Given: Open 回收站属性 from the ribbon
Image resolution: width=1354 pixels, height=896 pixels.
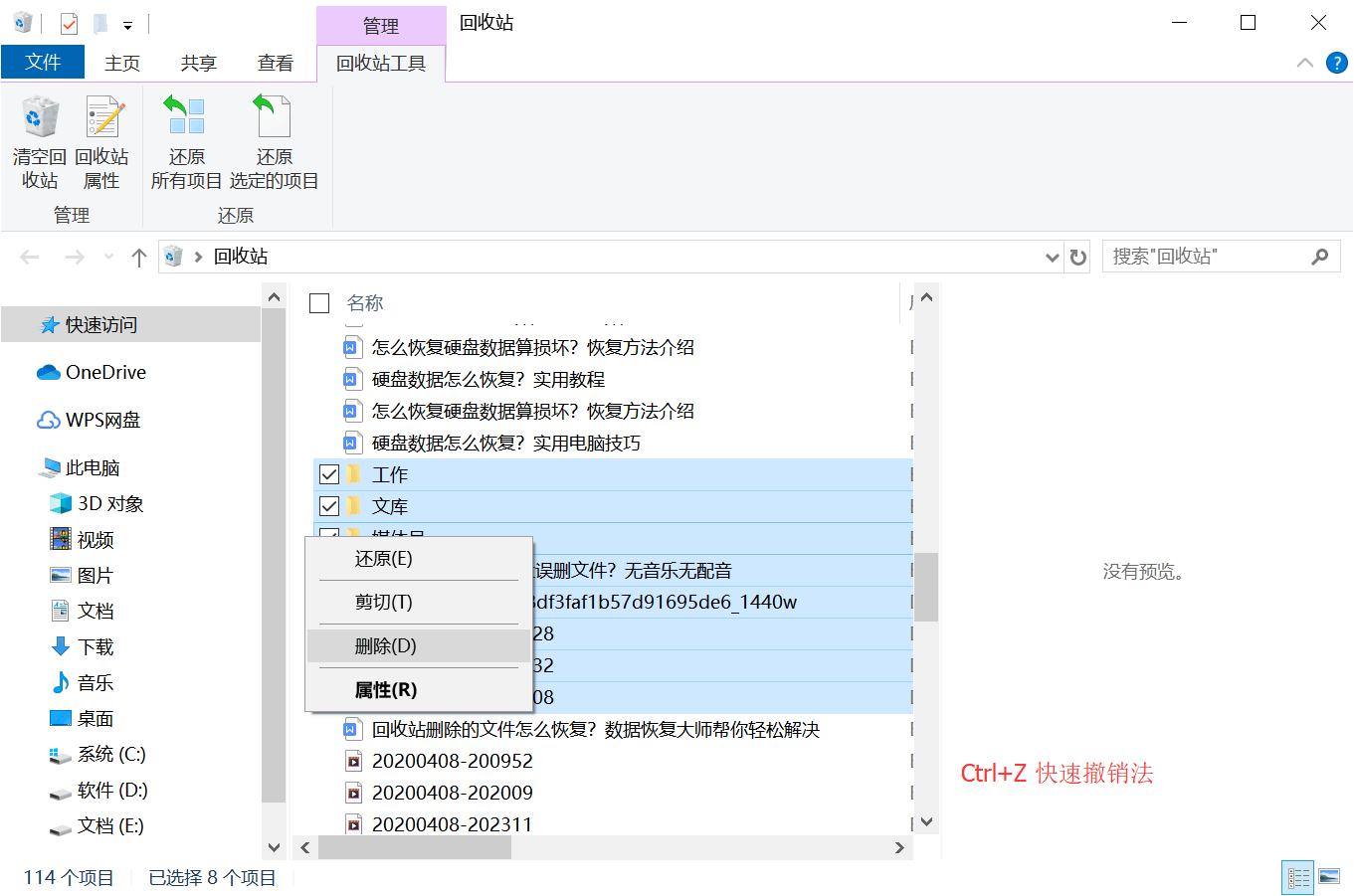Looking at the screenshot, I should [102, 139].
